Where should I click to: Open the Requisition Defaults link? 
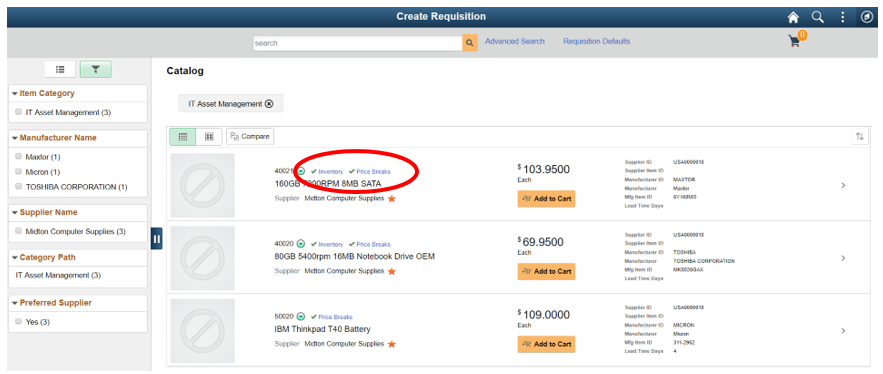click(x=596, y=41)
